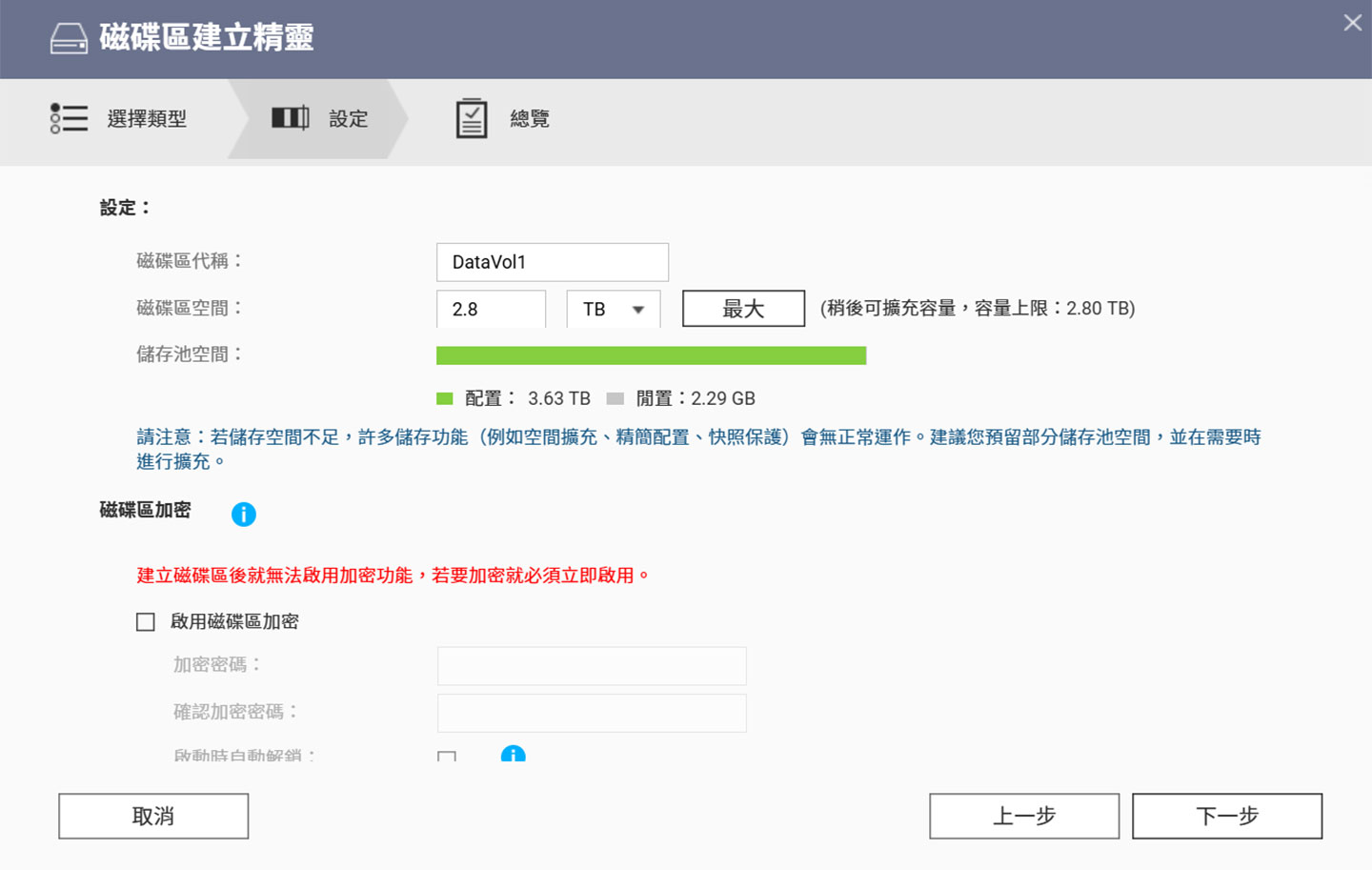Click info icon next to auto-unlock checkbox
The width and height of the screenshot is (1372, 870).
click(513, 755)
